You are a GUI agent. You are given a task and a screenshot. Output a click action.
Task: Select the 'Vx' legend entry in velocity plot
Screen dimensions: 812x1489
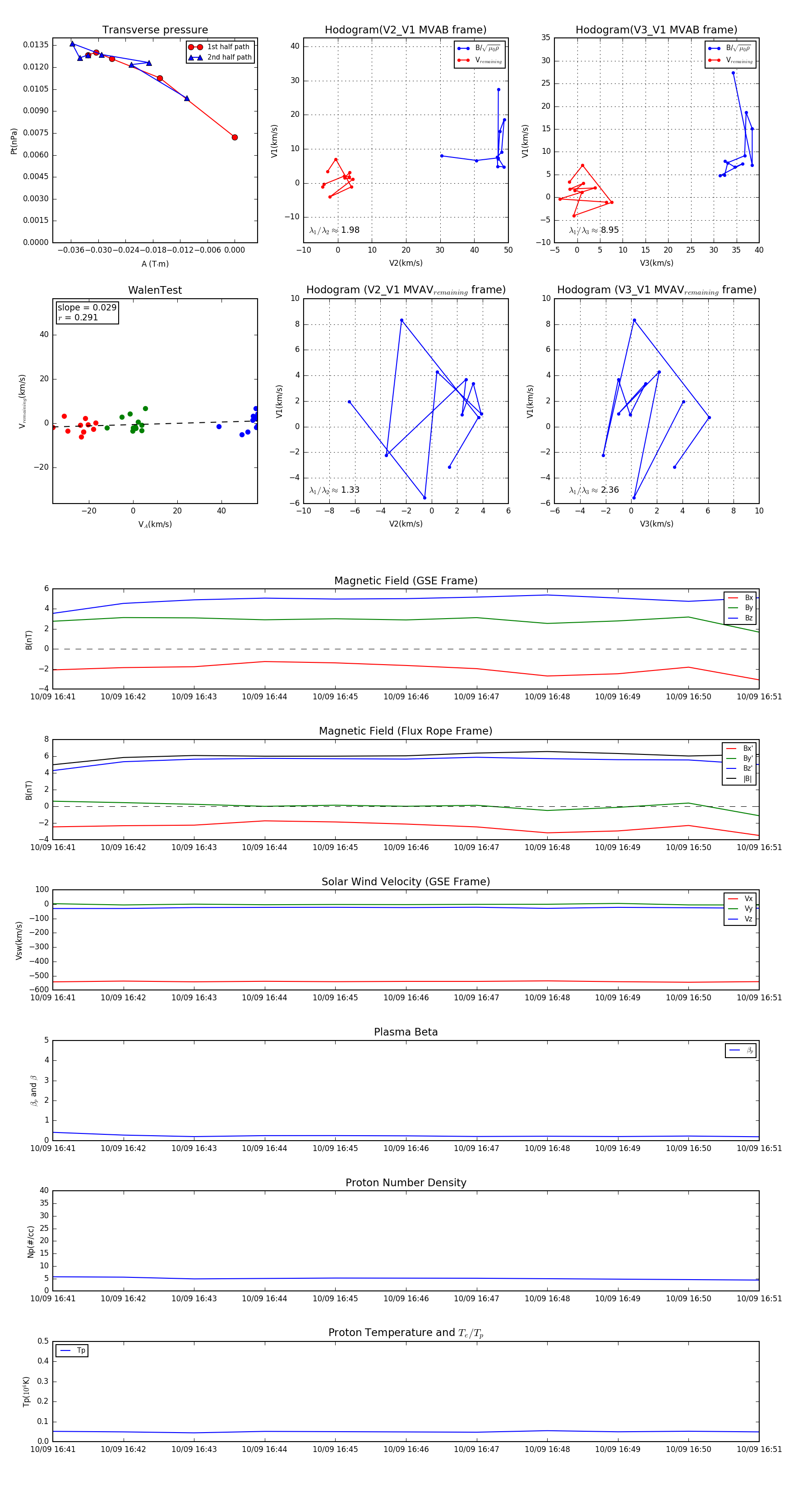click(740, 898)
